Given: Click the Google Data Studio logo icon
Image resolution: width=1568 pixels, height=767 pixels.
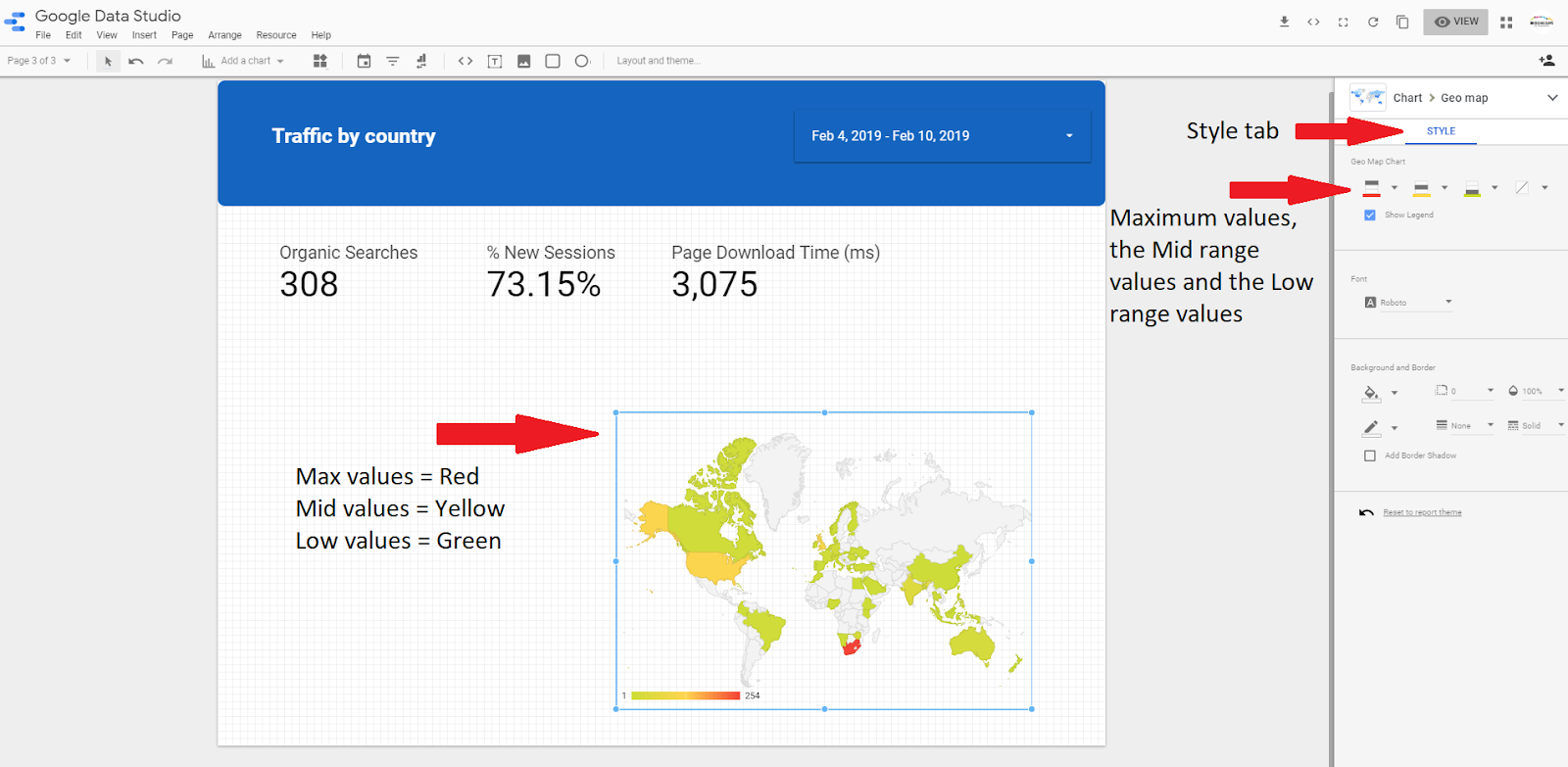Looking at the screenshot, I should (x=15, y=22).
